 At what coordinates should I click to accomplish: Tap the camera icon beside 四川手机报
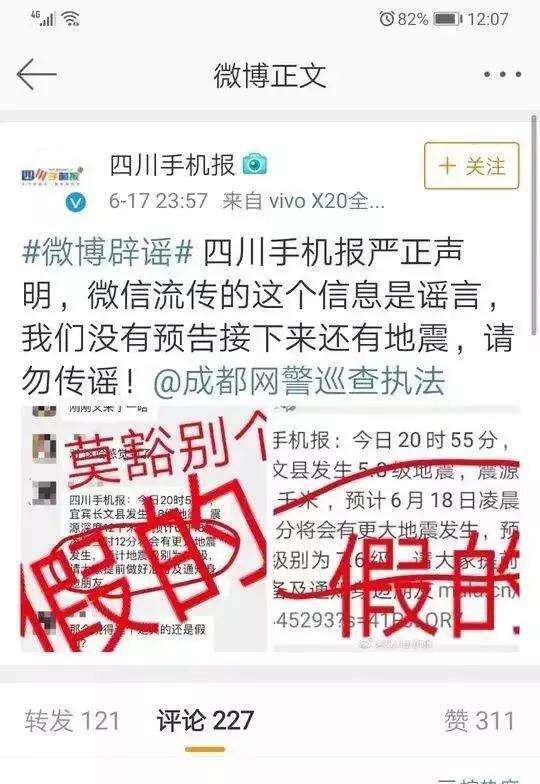point(255,164)
